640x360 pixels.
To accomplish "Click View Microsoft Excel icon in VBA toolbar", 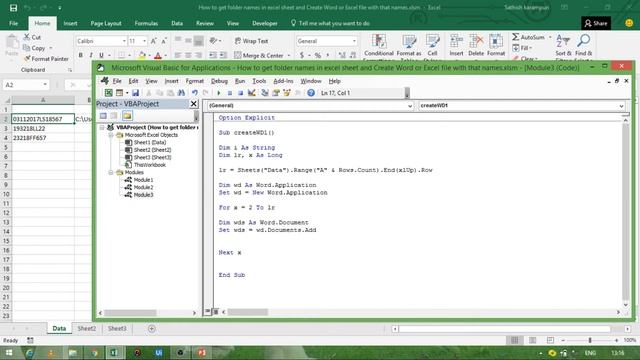I will (108, 93).
